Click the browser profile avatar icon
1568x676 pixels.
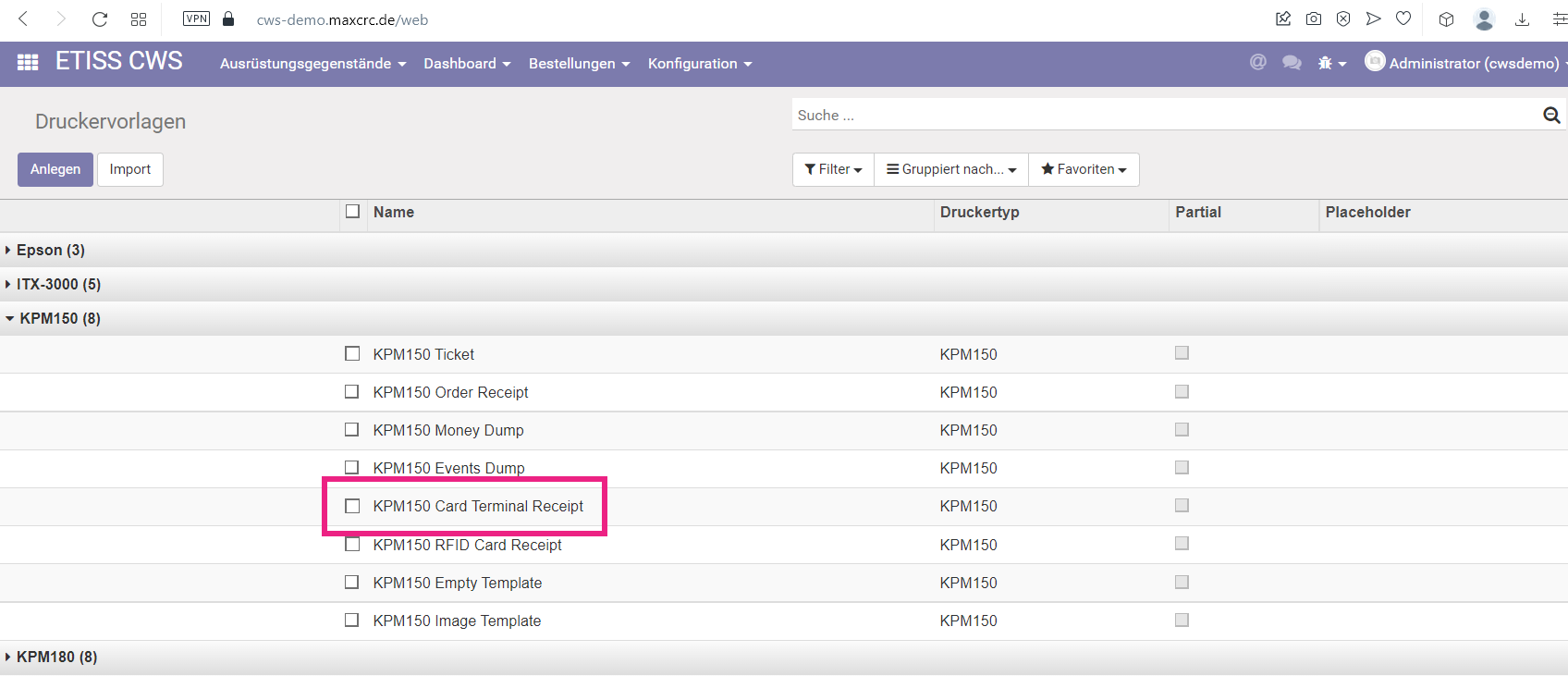pyautogui.click(x=1485, y=18)
